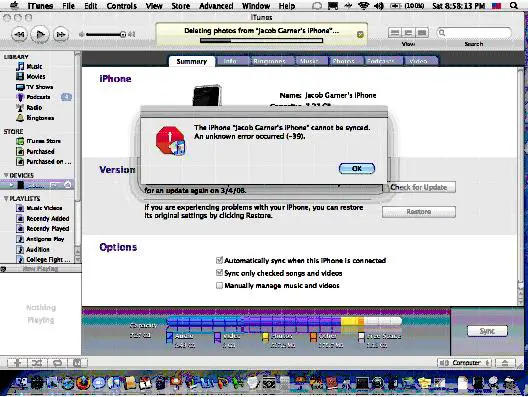
Task: Click the photo deletion progress bar
Action: click(x=261, y=41)
